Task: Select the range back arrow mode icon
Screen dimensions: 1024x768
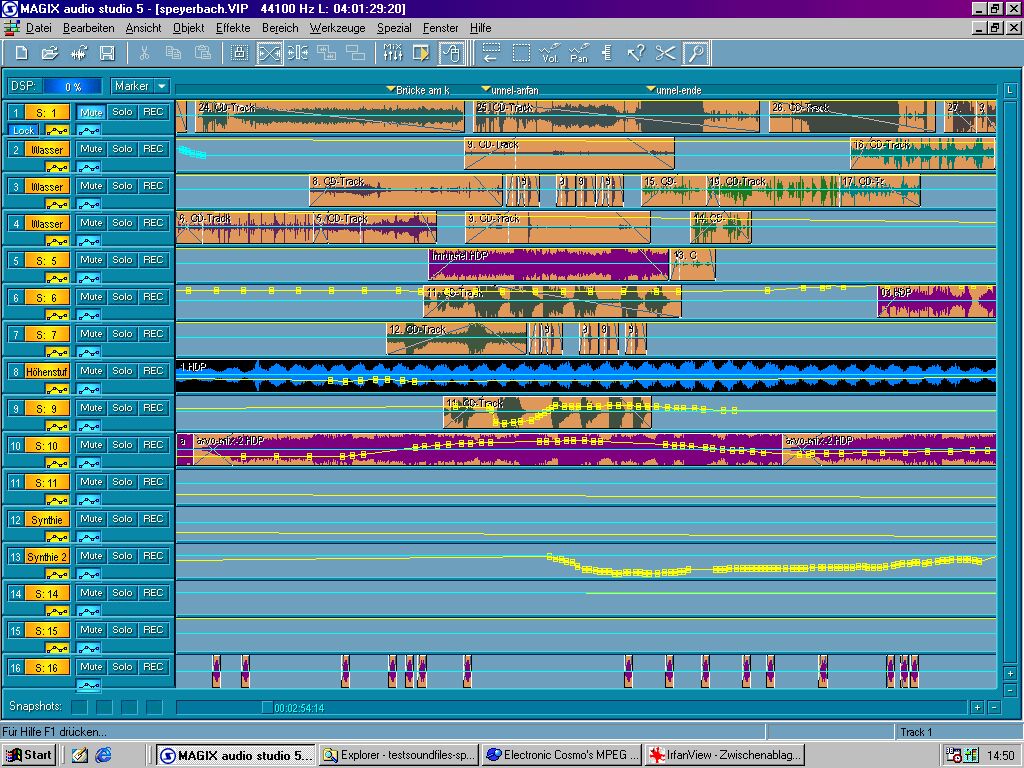Action: pyautogui.click(x=491, y=54)
